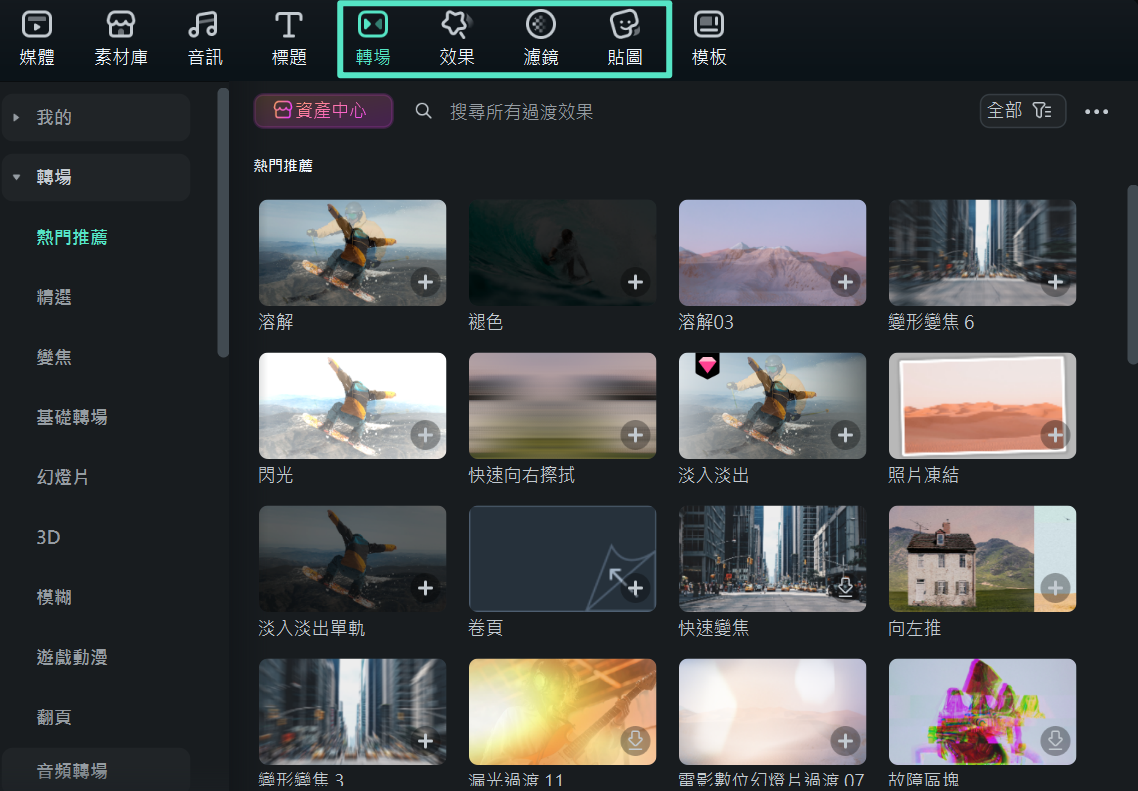Open the 貼圖 stickers panel

tap(625, 38)
